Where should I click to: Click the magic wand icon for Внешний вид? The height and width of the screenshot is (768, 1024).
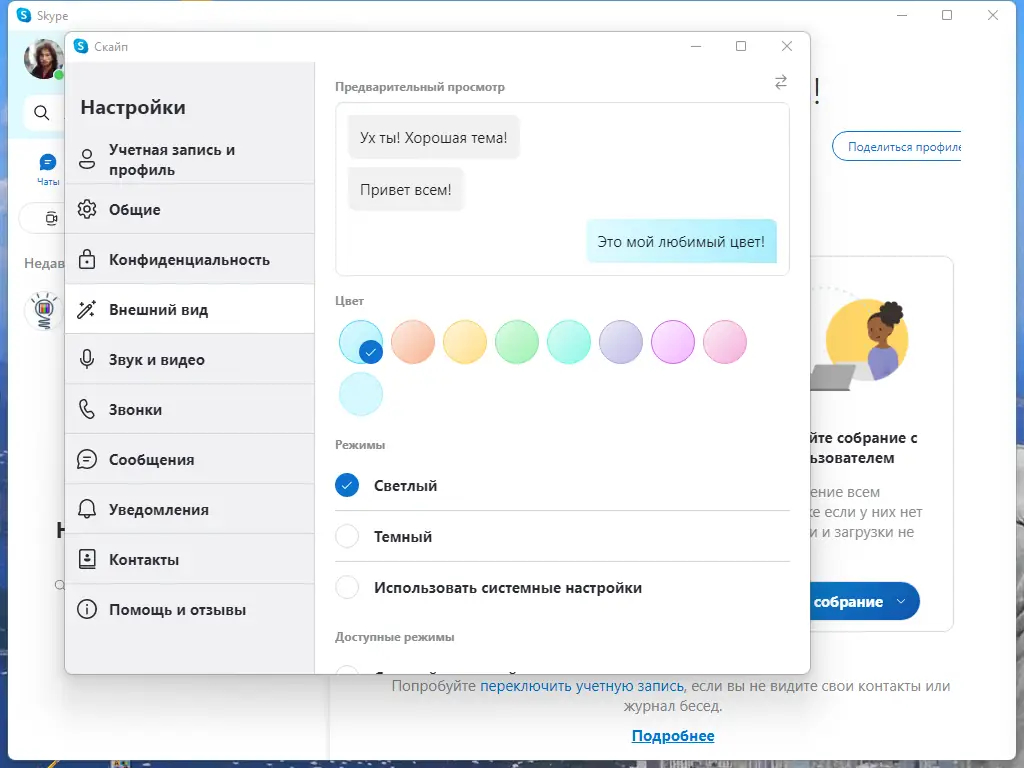point(87,310)
